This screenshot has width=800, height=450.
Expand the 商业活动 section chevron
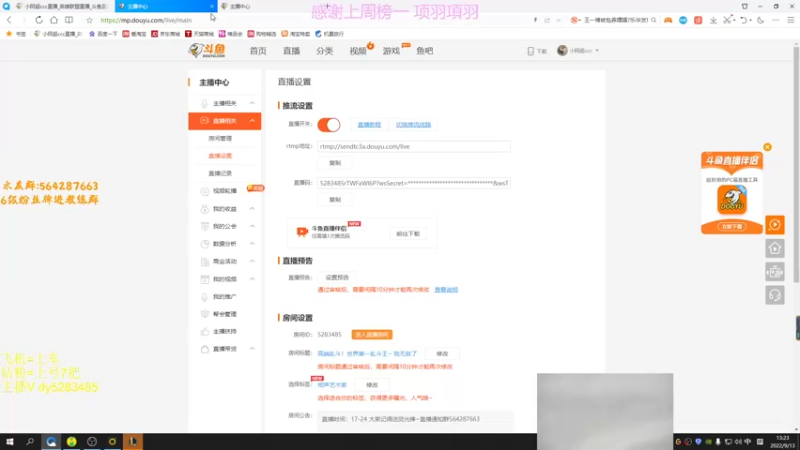[x=252, y=261]
